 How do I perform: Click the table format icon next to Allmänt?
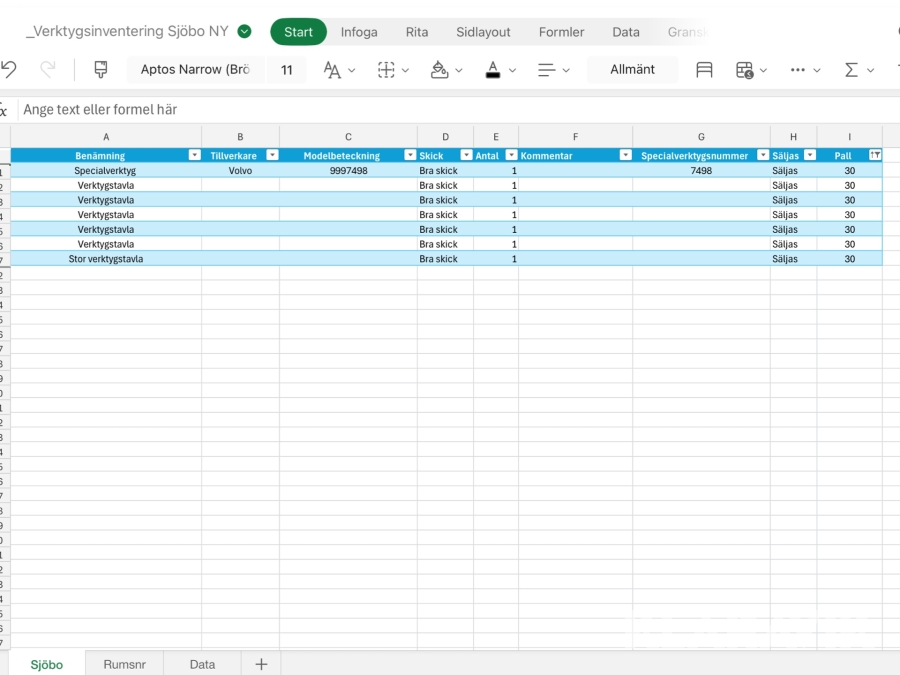click(x=704, y=70)
